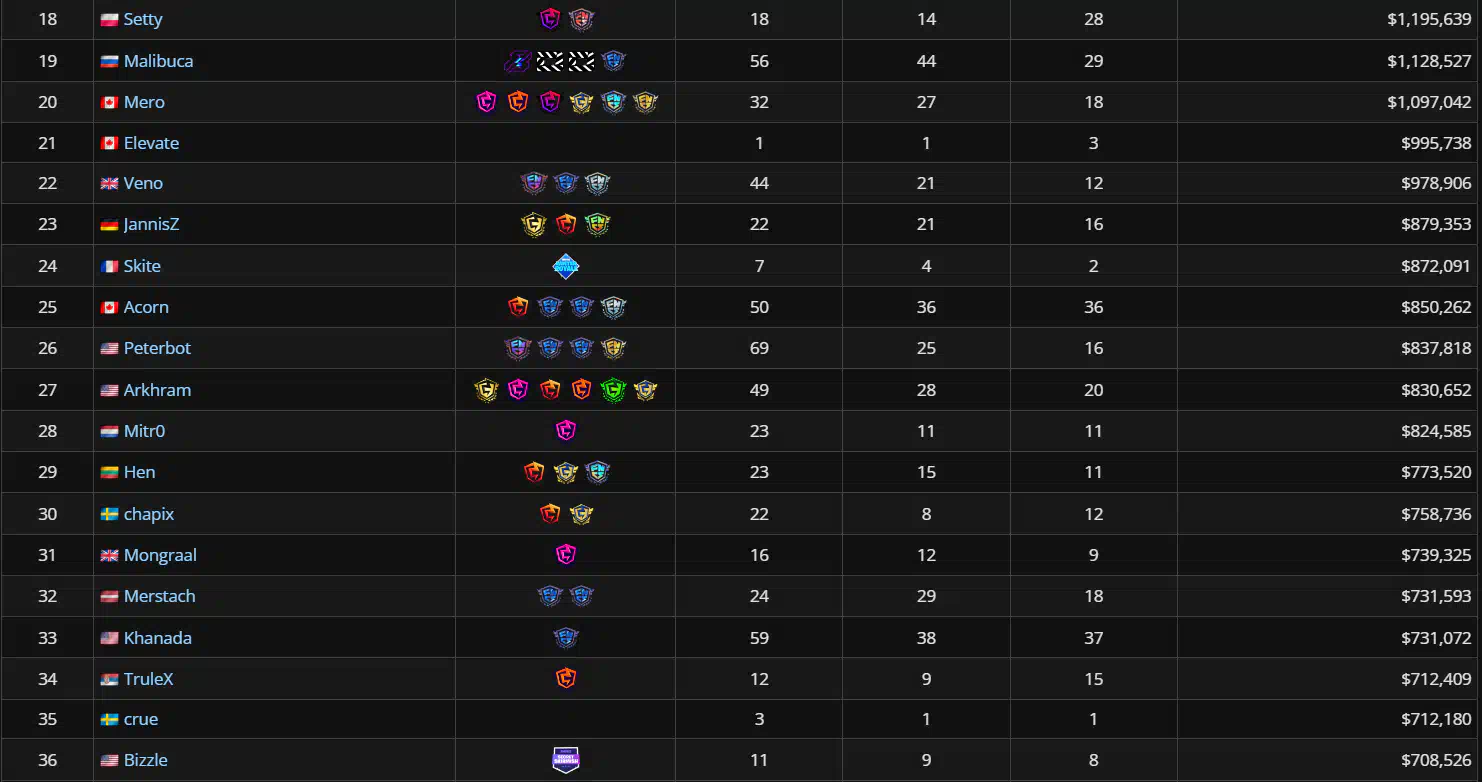Open the Mero player link
The height and width of the screenshot is (782, 1482).
pyautogui.click(x=144, y=102)
